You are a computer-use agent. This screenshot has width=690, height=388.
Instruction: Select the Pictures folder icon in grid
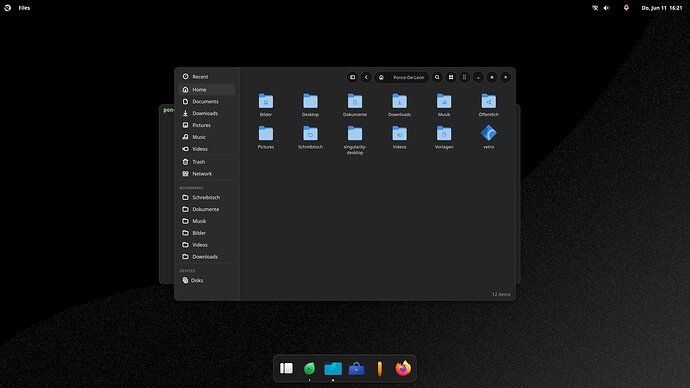pos(266,133)
